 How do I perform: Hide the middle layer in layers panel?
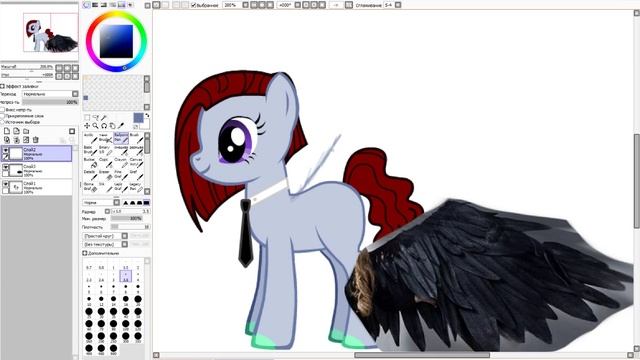pyautogui.click(x=5, y=167)
